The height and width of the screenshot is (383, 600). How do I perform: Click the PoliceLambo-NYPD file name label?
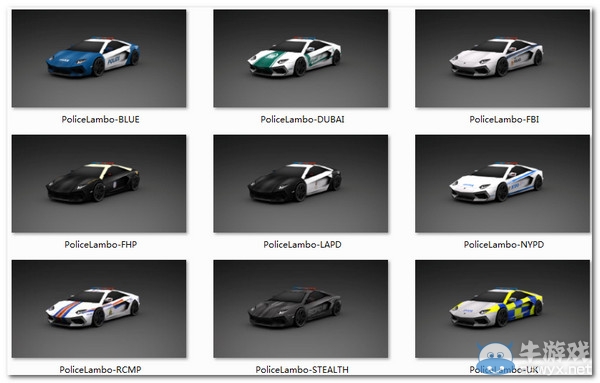click(504, 244)
